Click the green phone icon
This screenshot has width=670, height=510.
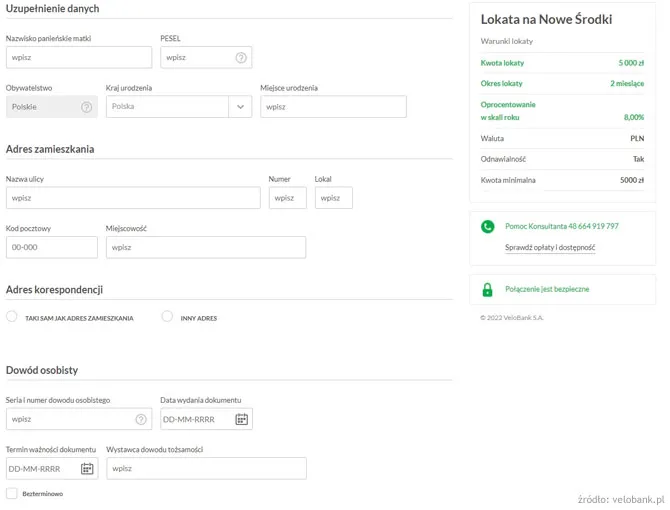tap(487, 227)
